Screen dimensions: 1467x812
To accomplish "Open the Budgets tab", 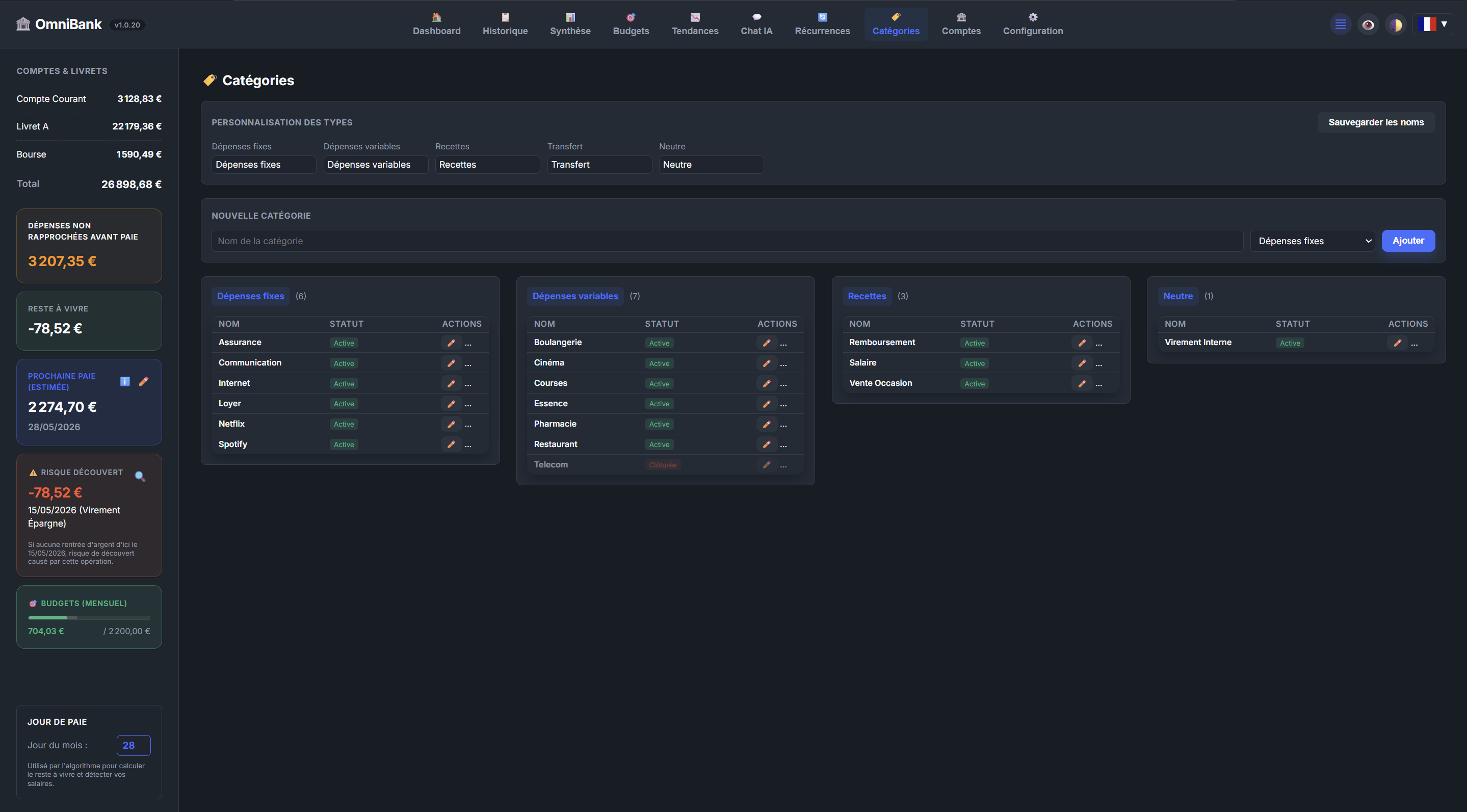I will (631, 24).
